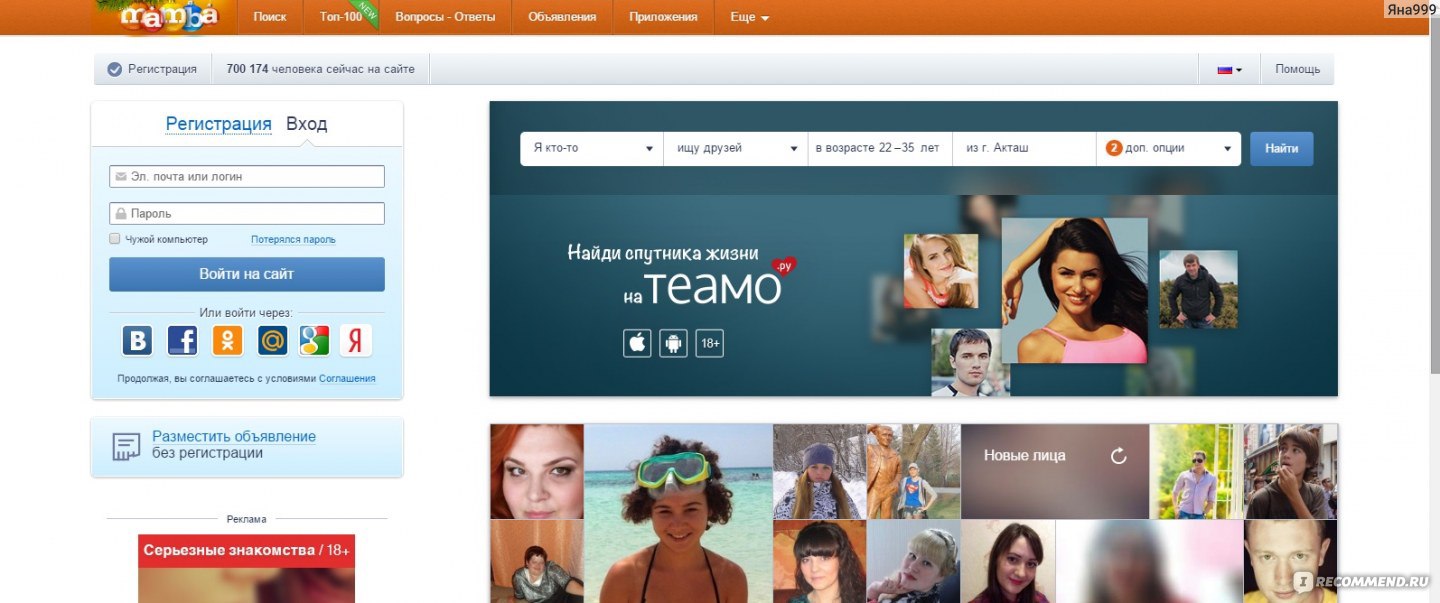Click the classifieds icon beside Разместить объявление
The image size is (1440, 603).
tap(126, 446)
